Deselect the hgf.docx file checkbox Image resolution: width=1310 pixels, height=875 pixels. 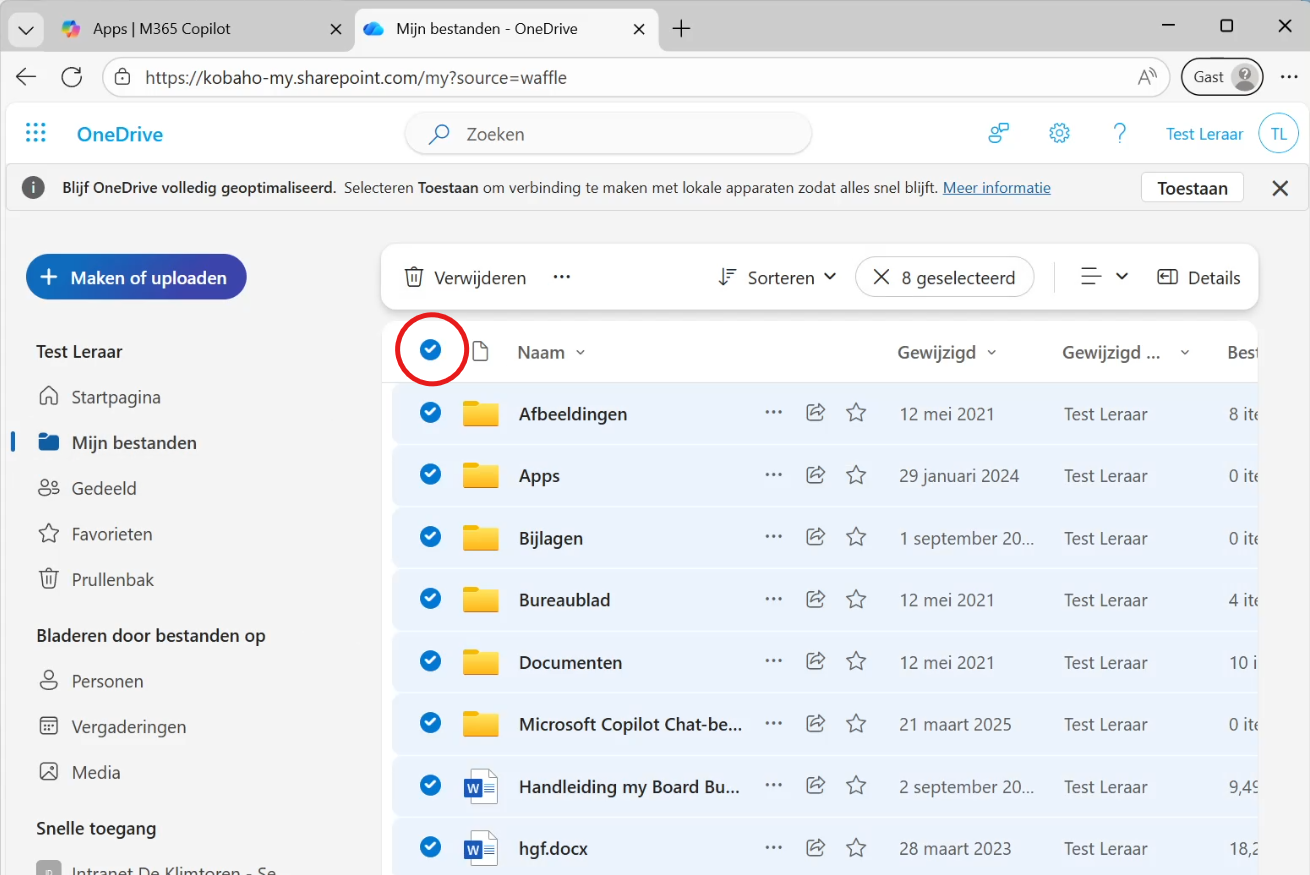pos(431,848)
